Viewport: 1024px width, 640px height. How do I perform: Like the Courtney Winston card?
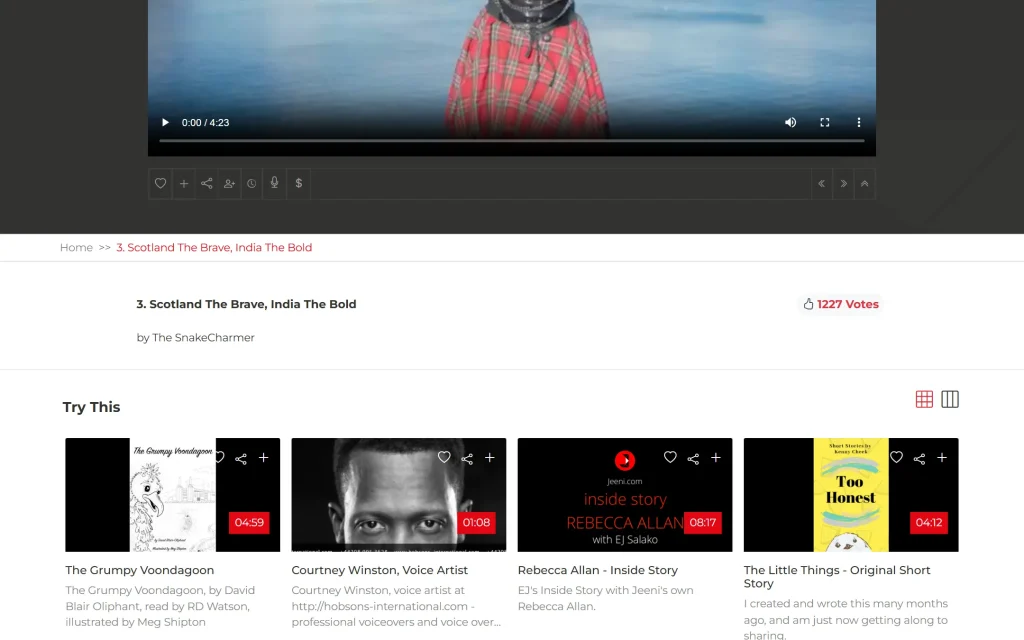[444, 457]
